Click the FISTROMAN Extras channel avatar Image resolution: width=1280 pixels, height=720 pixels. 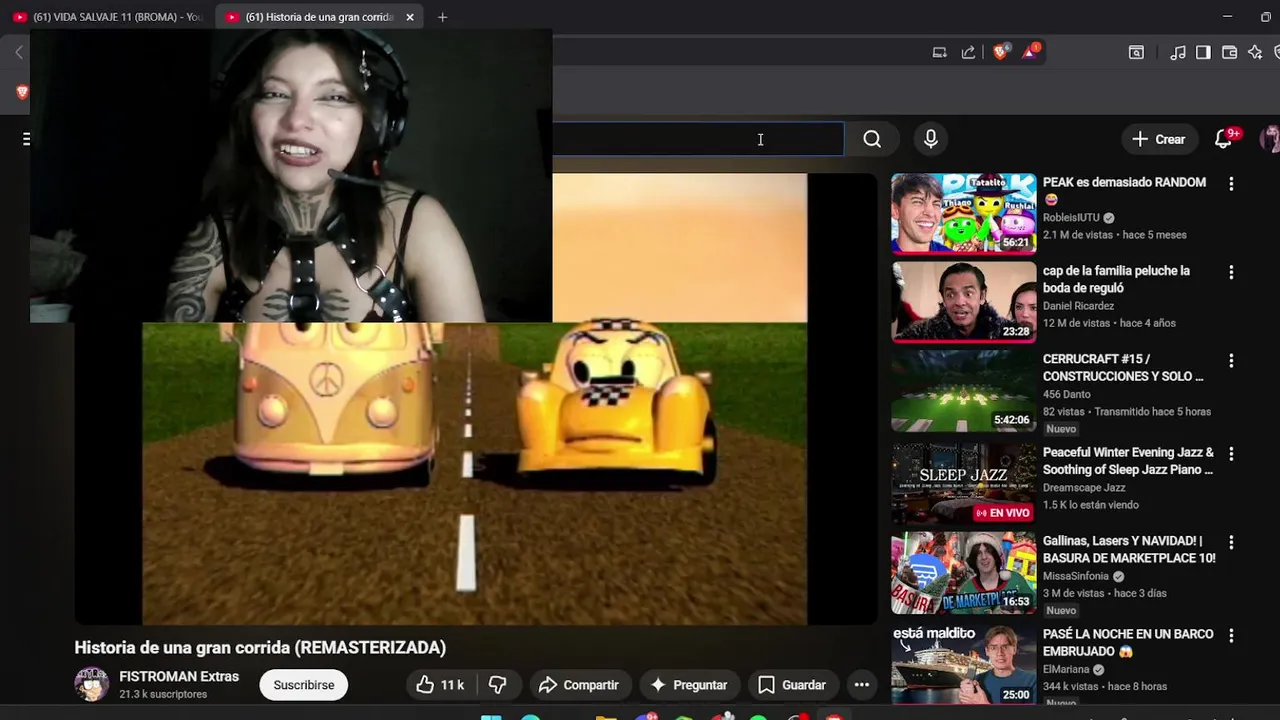point(91,685)
